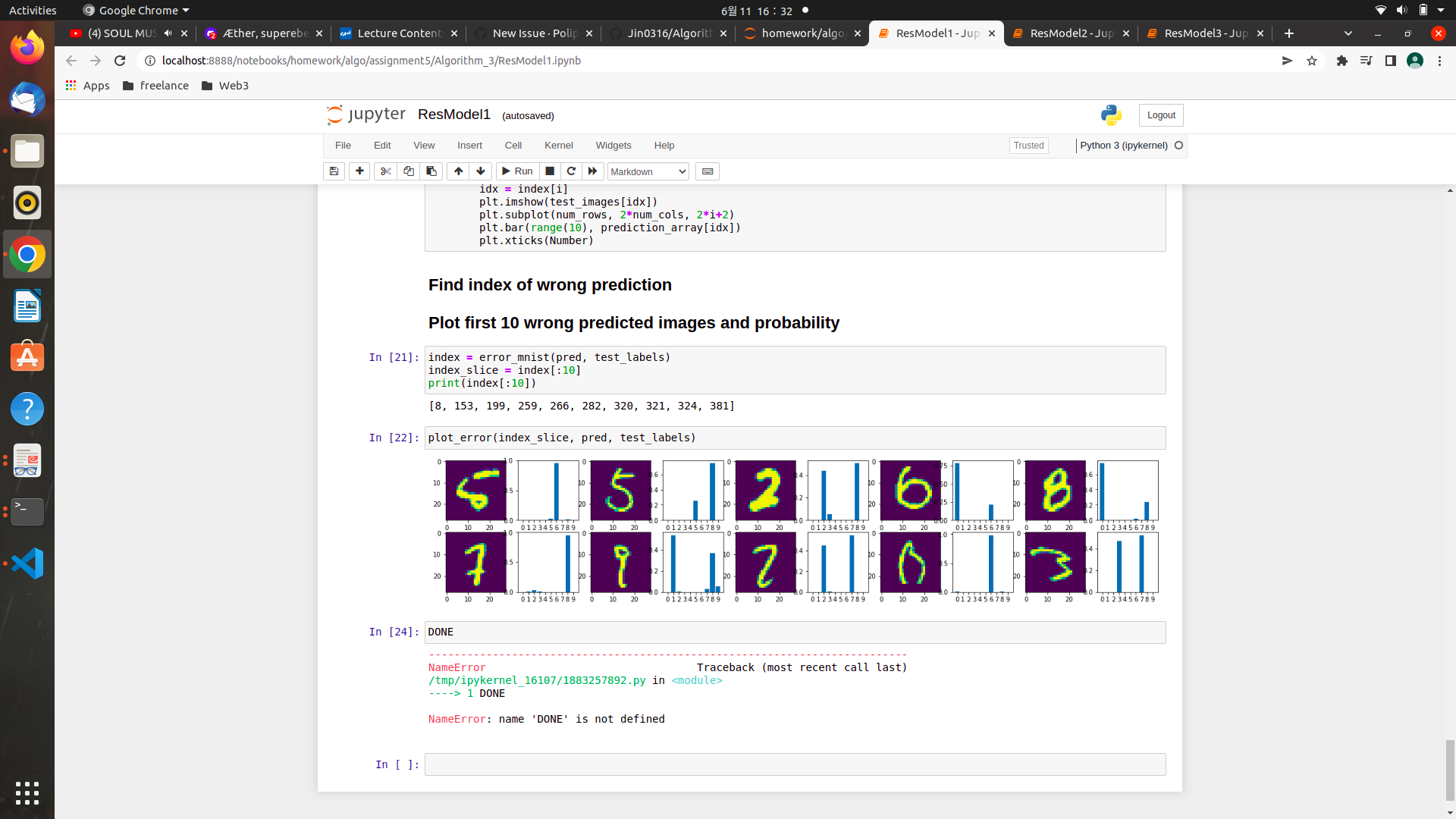Image resolution: width=1456 pixels, height=819 pixels.
Task: Paste cells below with the clipboard icon
Action: point(431,171)
